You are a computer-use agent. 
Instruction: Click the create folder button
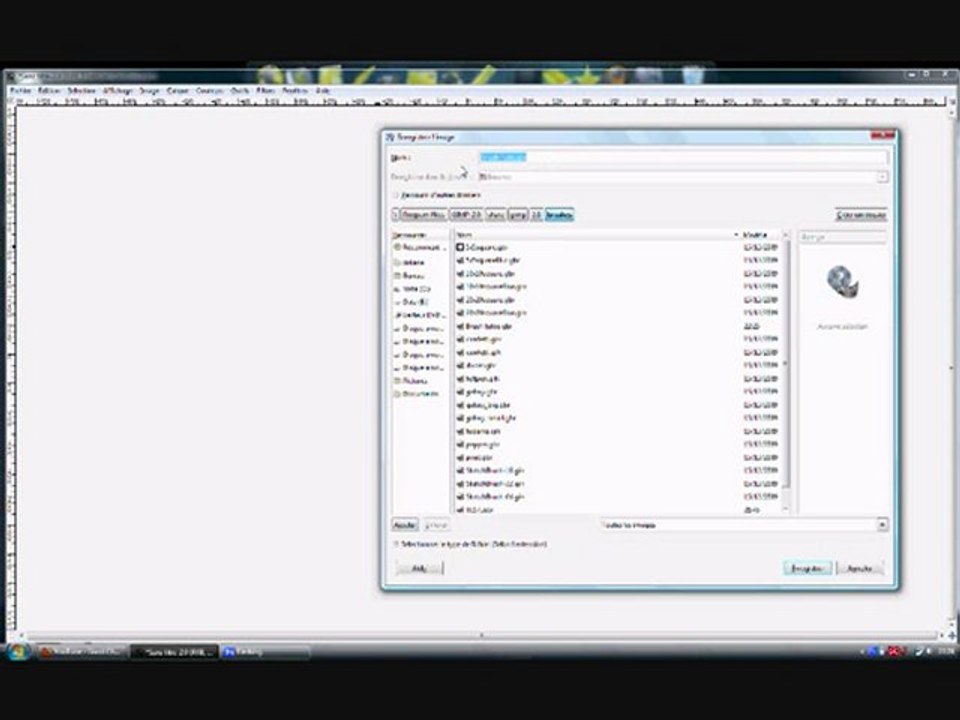pyautogui.click(x=861, y=215)
